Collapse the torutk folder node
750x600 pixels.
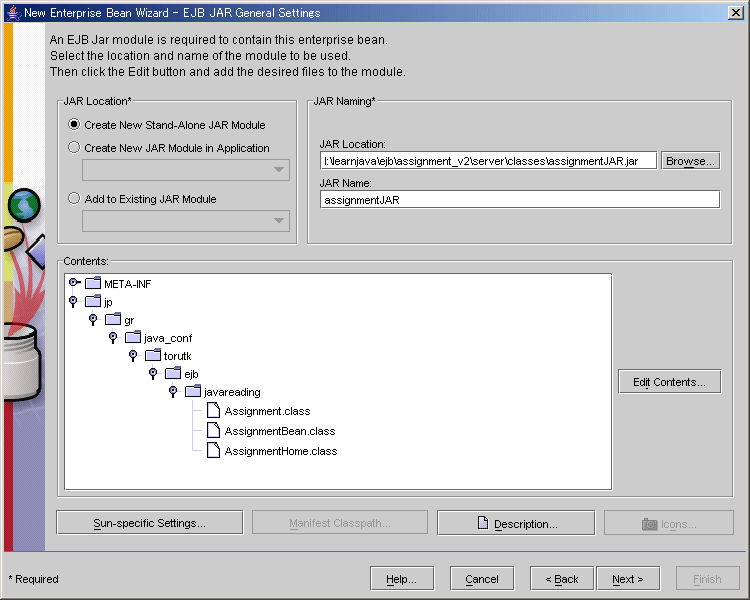(x=133, y=356)
